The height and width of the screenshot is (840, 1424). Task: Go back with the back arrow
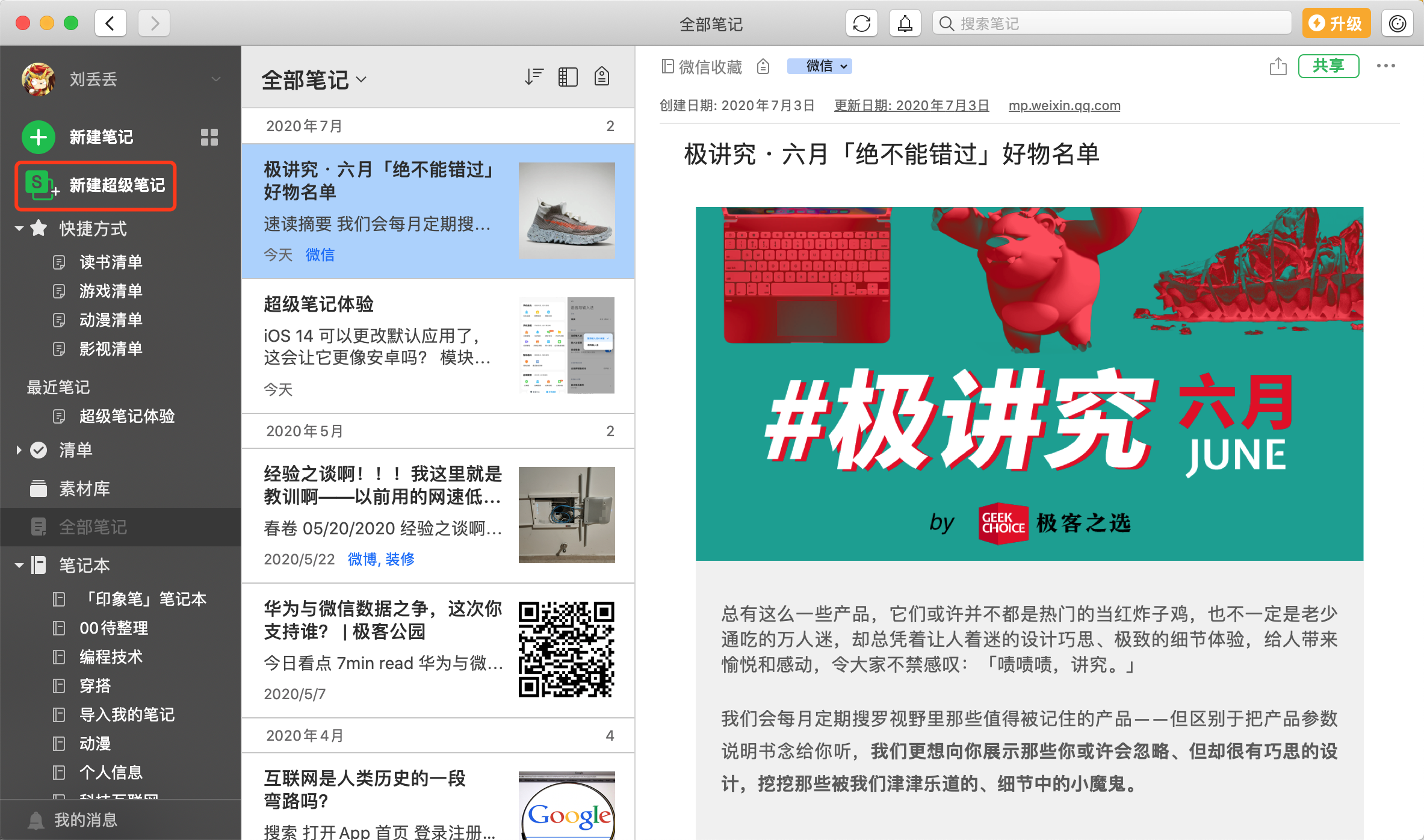click(111, 23)
